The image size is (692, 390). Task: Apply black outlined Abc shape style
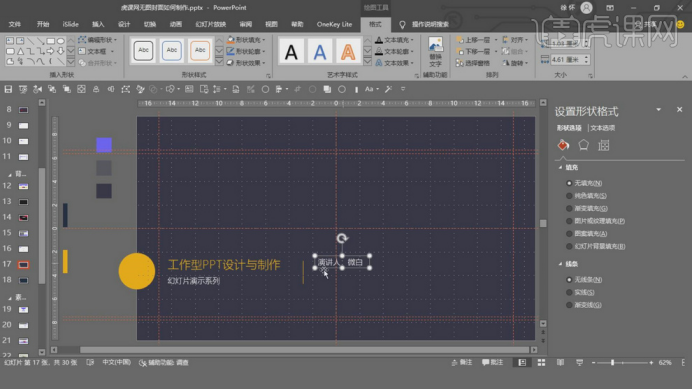pos(143,50)
